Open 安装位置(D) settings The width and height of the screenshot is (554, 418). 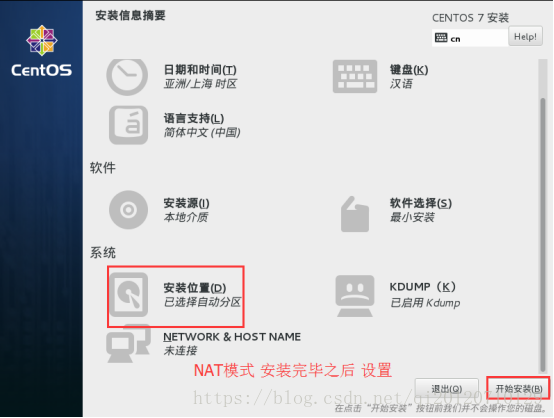(x=195, y=288)
